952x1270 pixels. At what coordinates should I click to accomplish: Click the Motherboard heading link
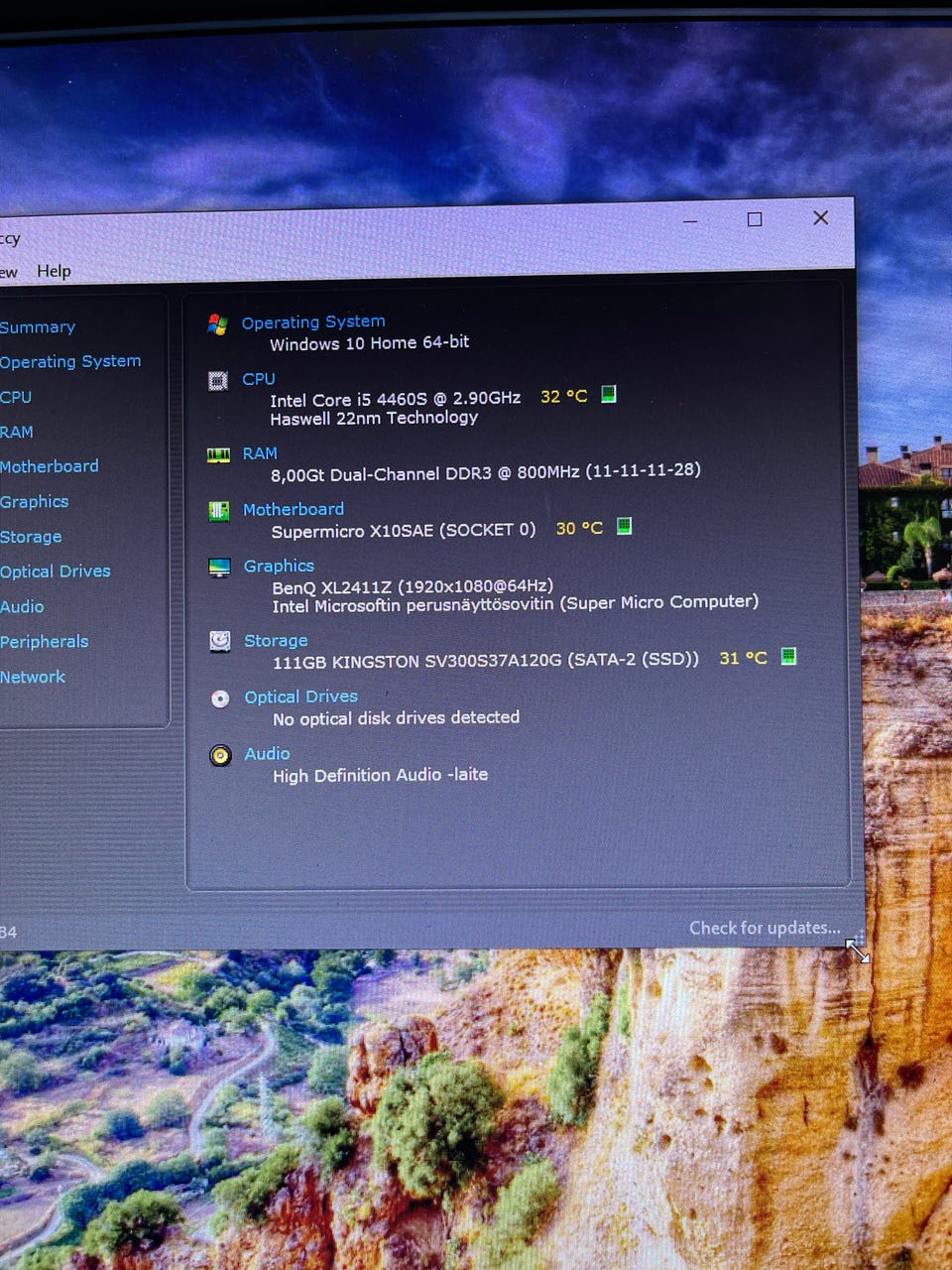(294, 509)
